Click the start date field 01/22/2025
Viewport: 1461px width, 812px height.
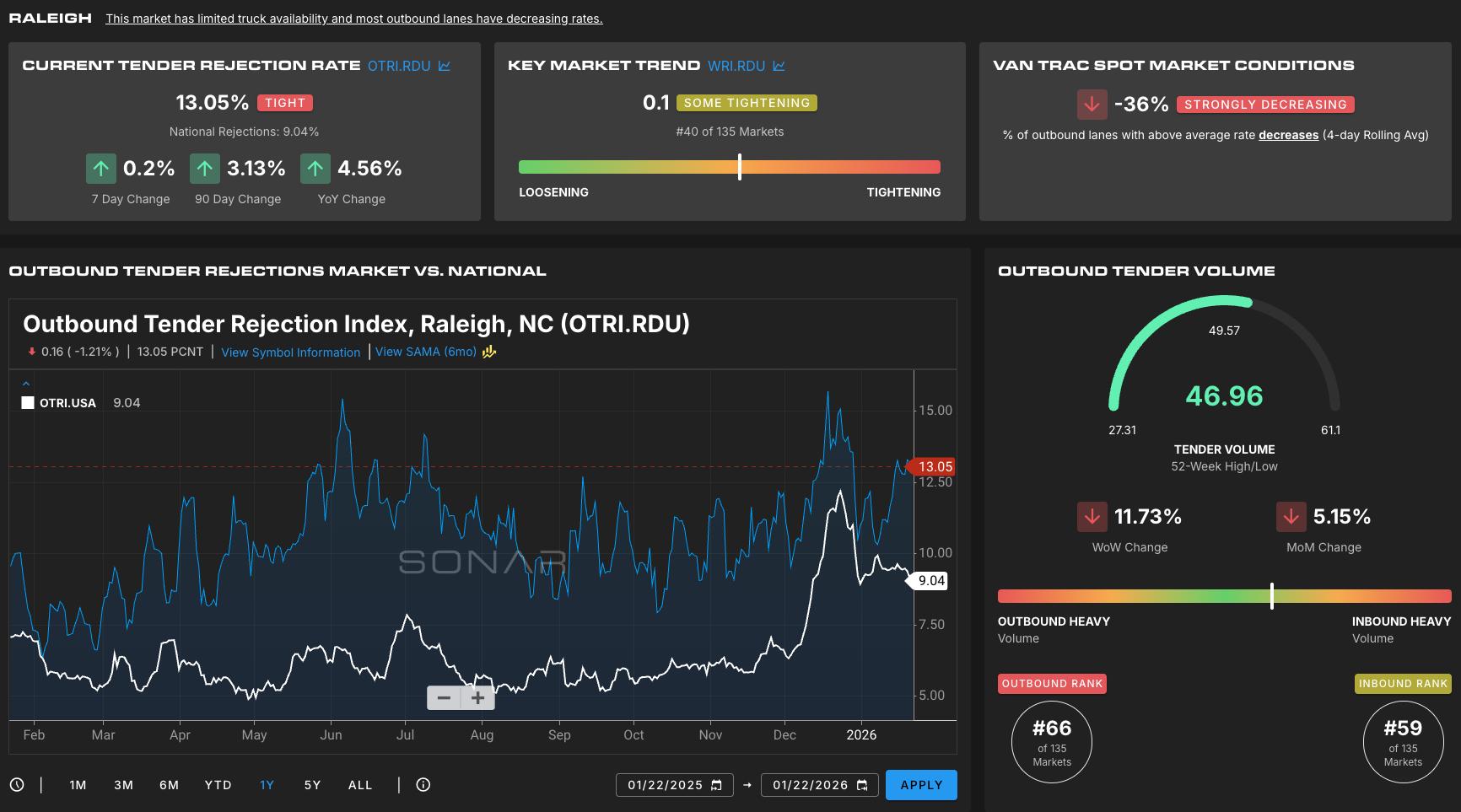(665, 785)
